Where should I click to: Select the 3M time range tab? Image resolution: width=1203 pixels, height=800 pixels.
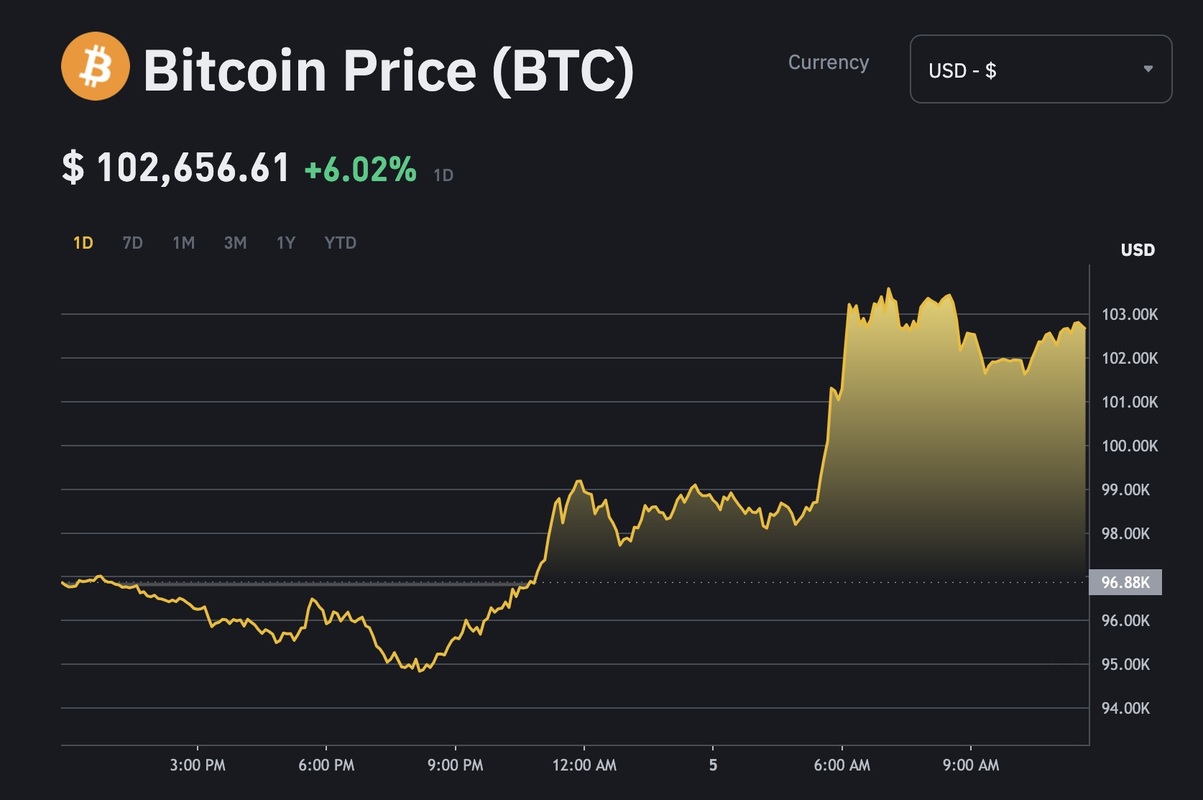pyautogui.click(x=235, y=243)
